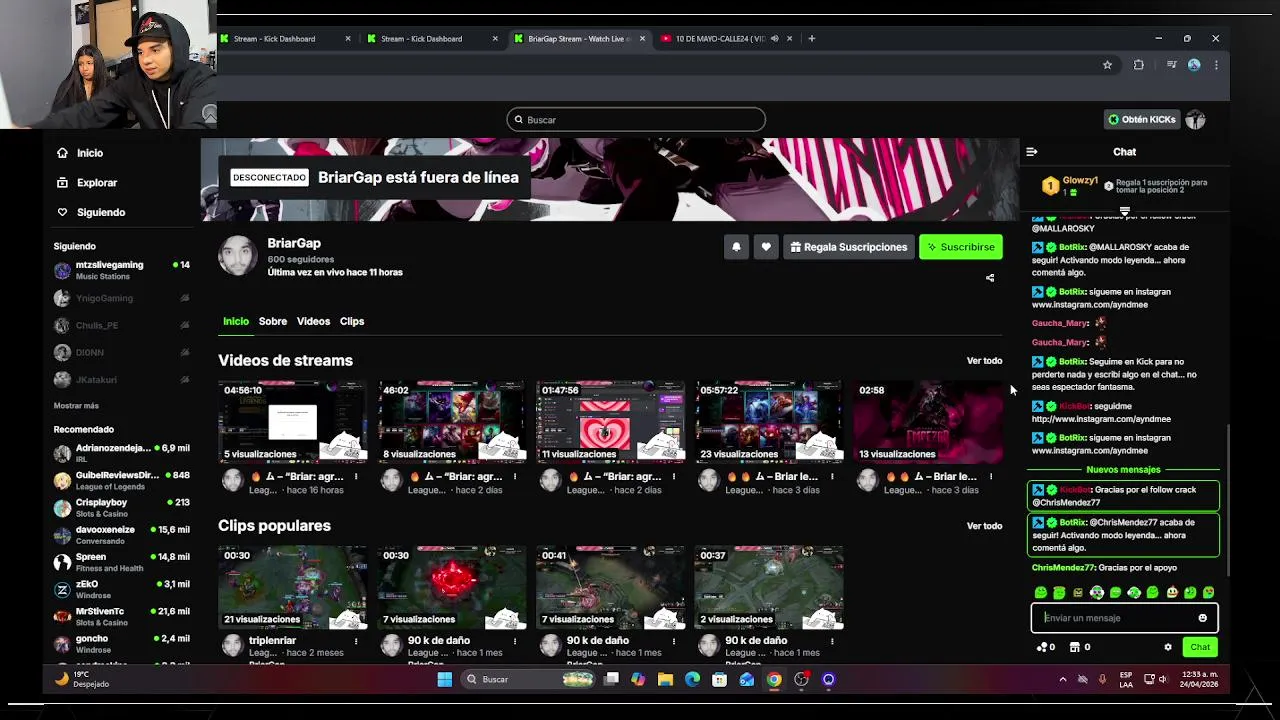1280x720 pixels.
Task: Switch to the Clips channel tab
Action: point(352,322)
